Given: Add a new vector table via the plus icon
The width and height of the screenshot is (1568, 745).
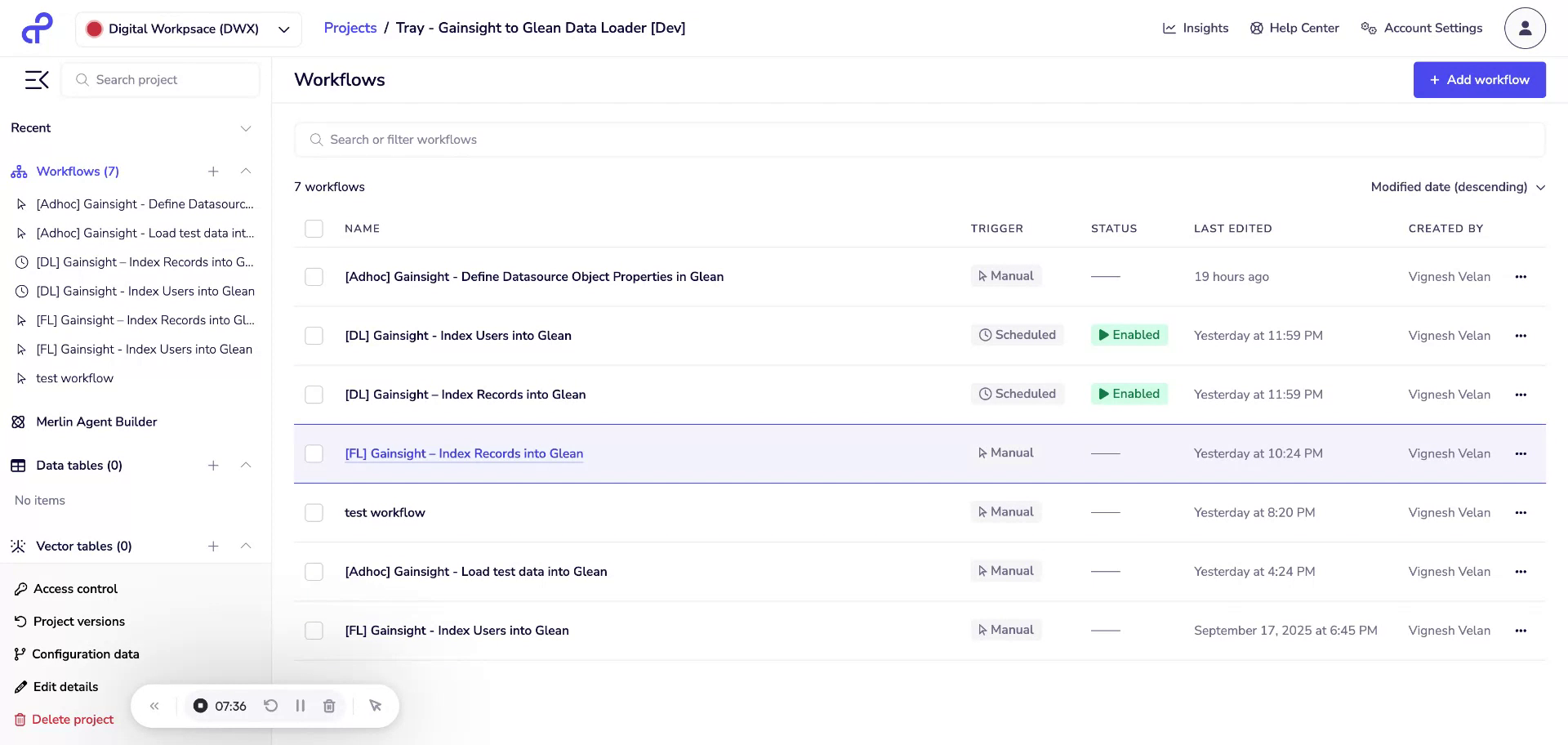Looking at the screenshot, I should click(x=213, y=546).
